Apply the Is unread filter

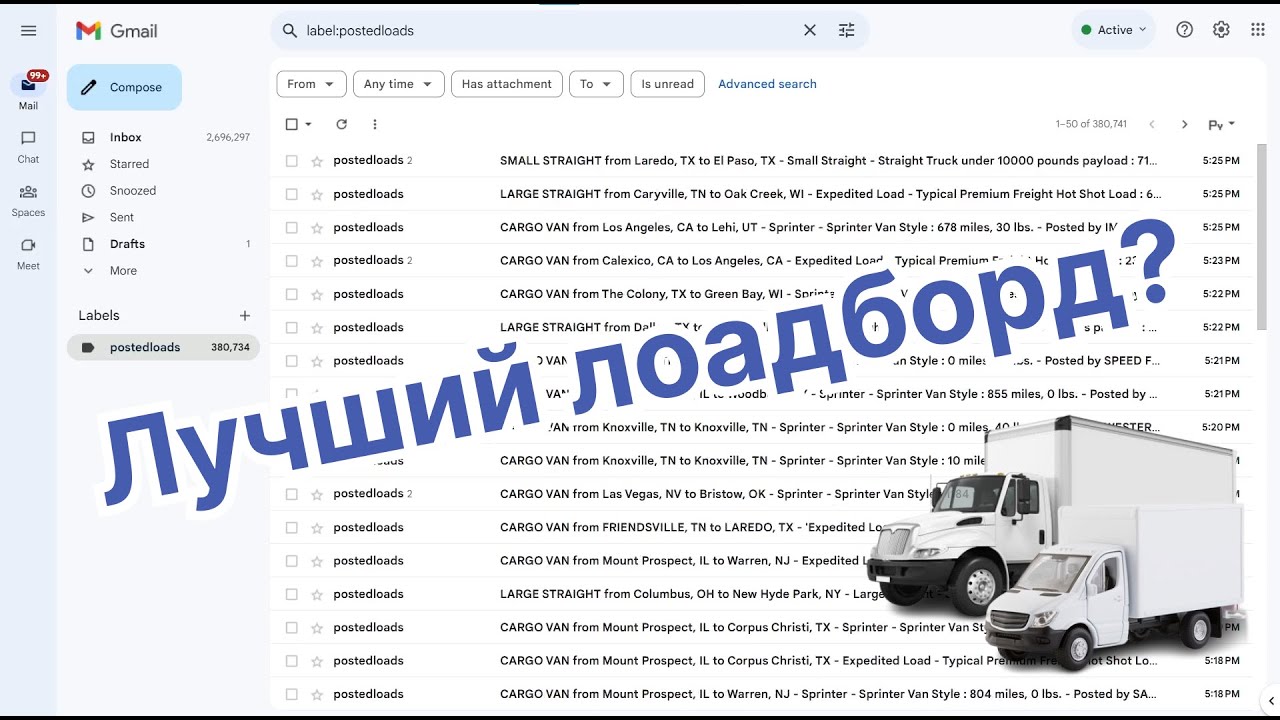(x=667, y=84)
